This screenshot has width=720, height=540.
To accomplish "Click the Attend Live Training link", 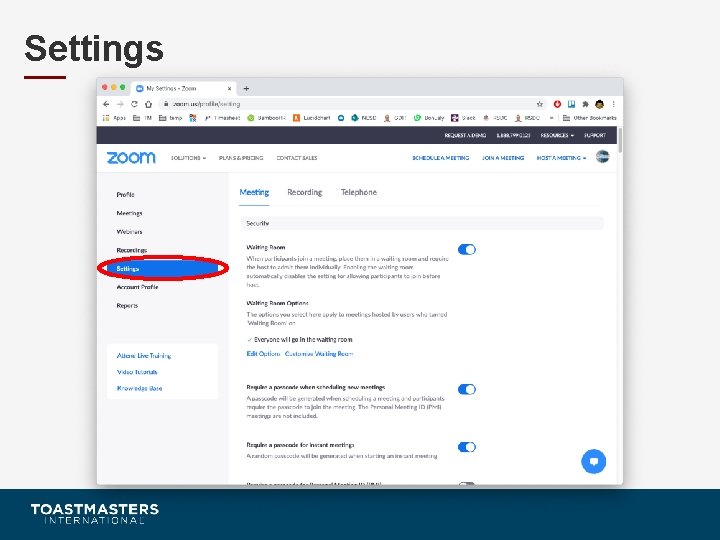I will (x=144, y=356).
